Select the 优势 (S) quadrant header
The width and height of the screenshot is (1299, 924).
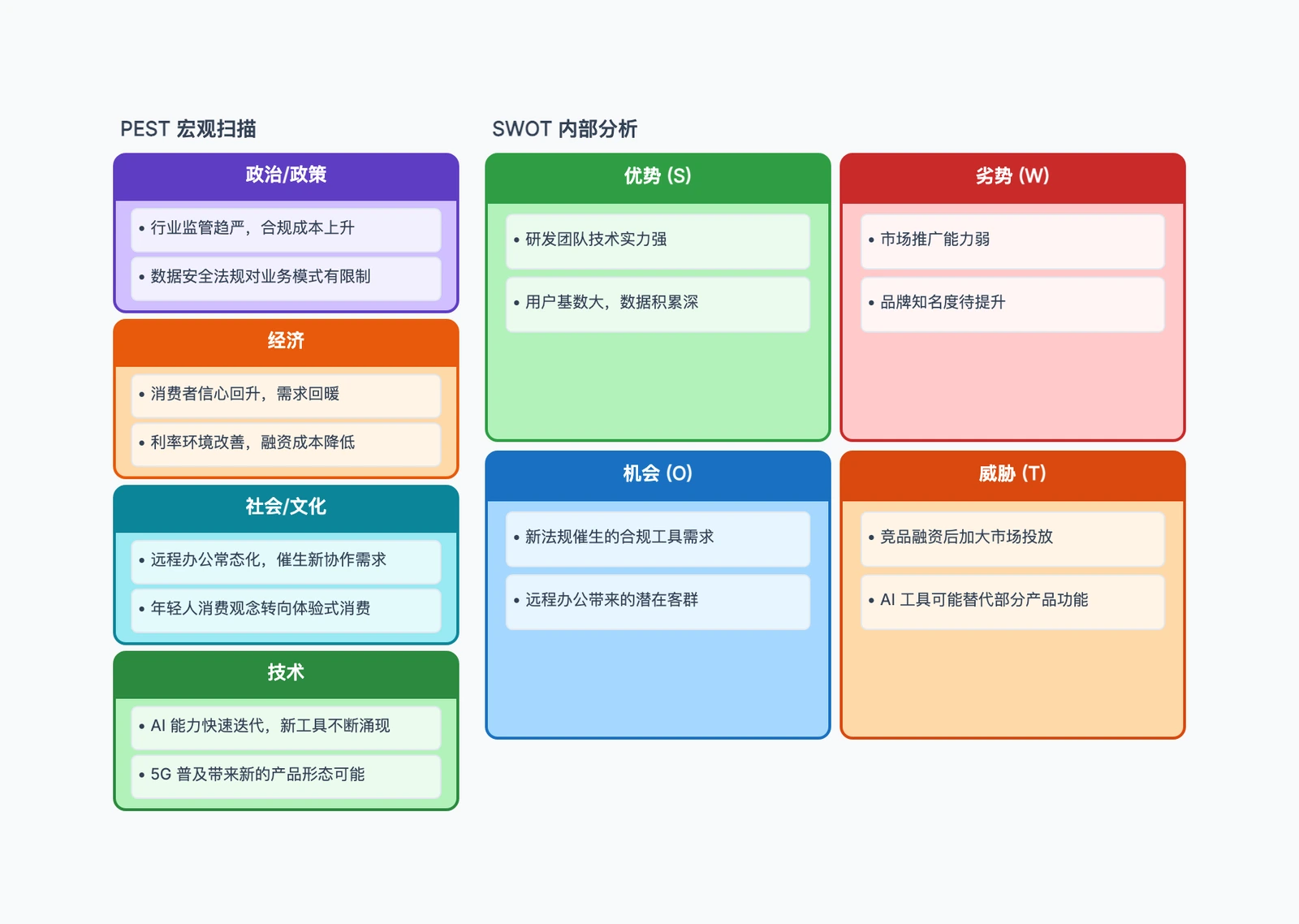click(658, 177)
